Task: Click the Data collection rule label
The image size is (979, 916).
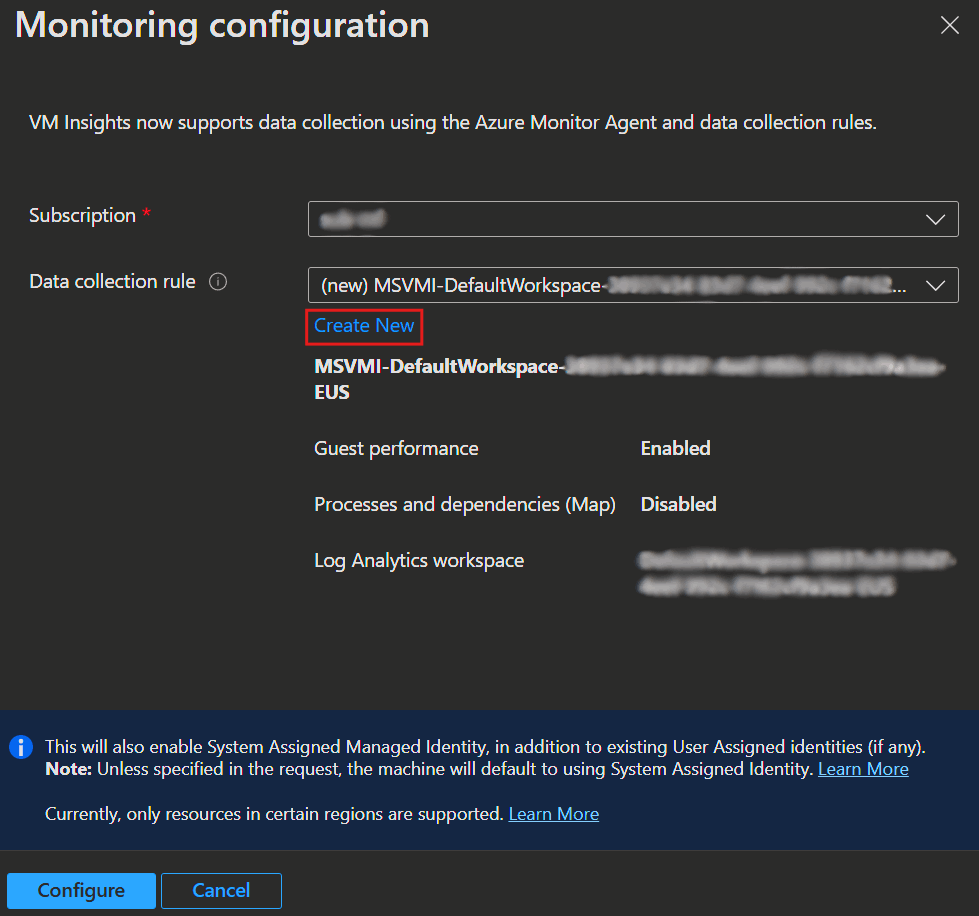Action: click(x=112, y=282)
